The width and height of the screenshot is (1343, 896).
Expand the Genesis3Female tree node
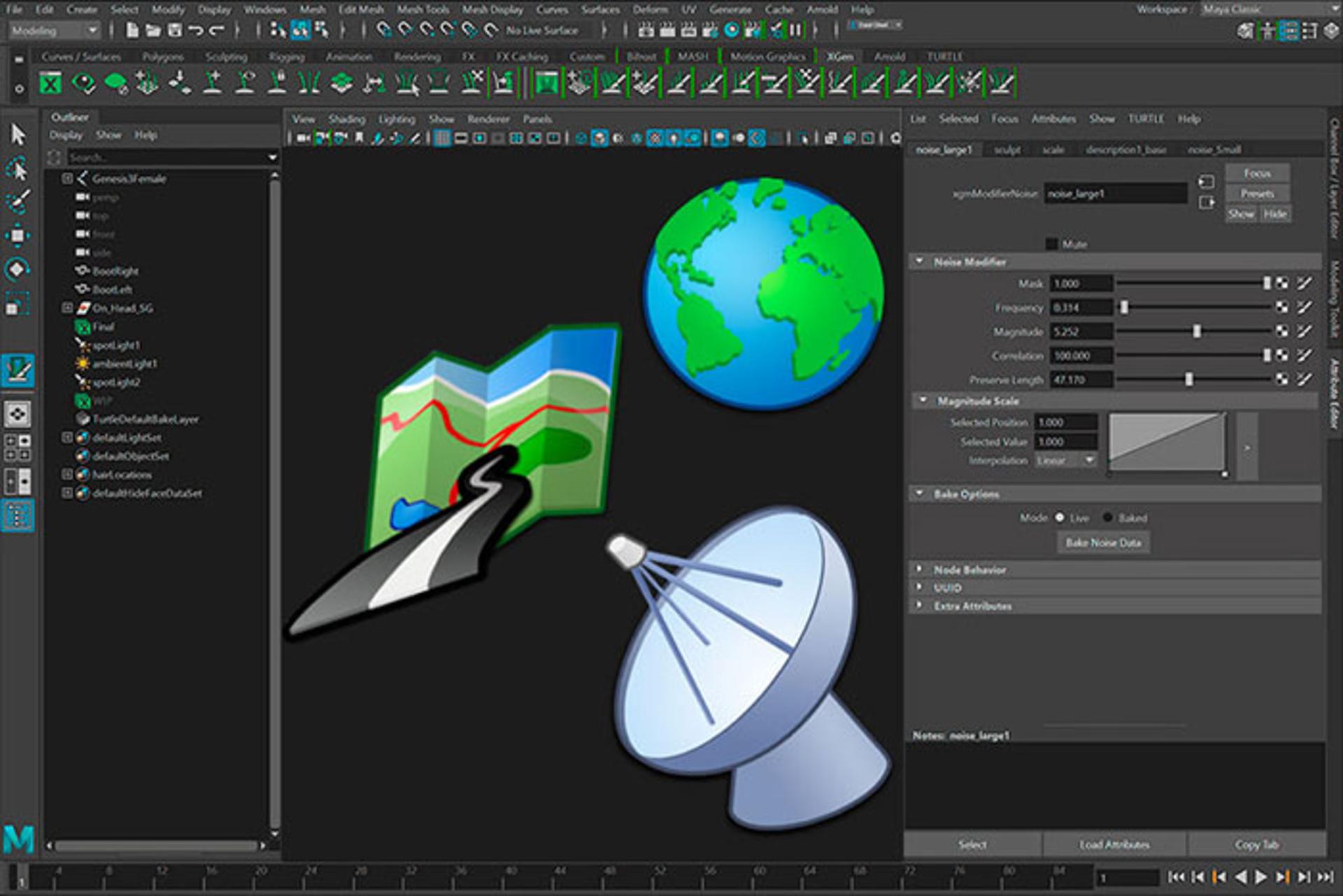[x=67, y=178]
